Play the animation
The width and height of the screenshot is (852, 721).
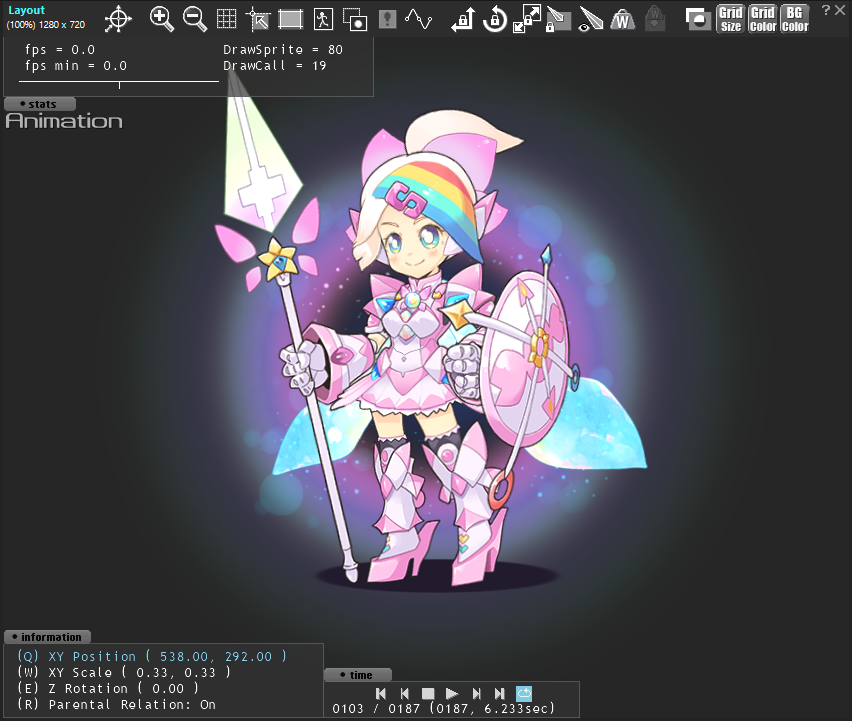point(452,694)
